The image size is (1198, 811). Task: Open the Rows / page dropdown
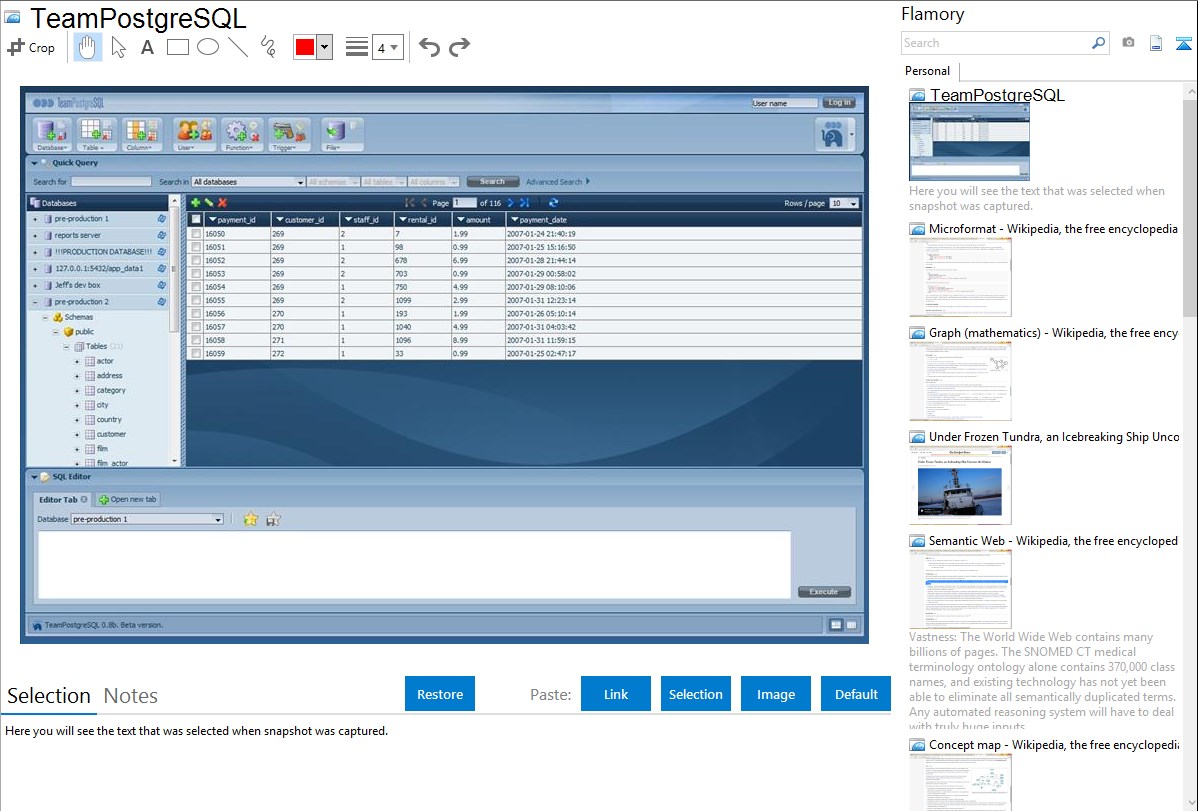click(x=843, y=203)
